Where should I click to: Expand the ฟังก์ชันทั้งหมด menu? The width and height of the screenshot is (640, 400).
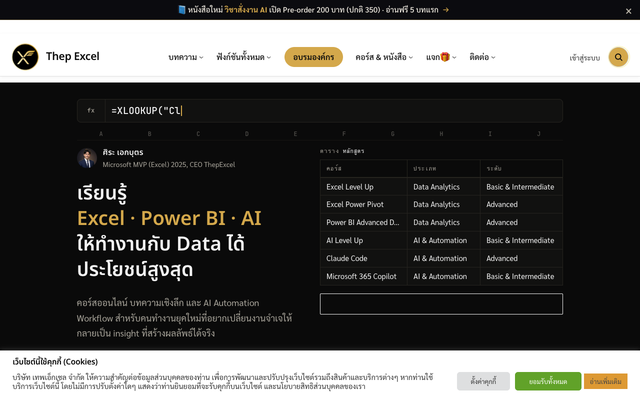click(243, 57)
